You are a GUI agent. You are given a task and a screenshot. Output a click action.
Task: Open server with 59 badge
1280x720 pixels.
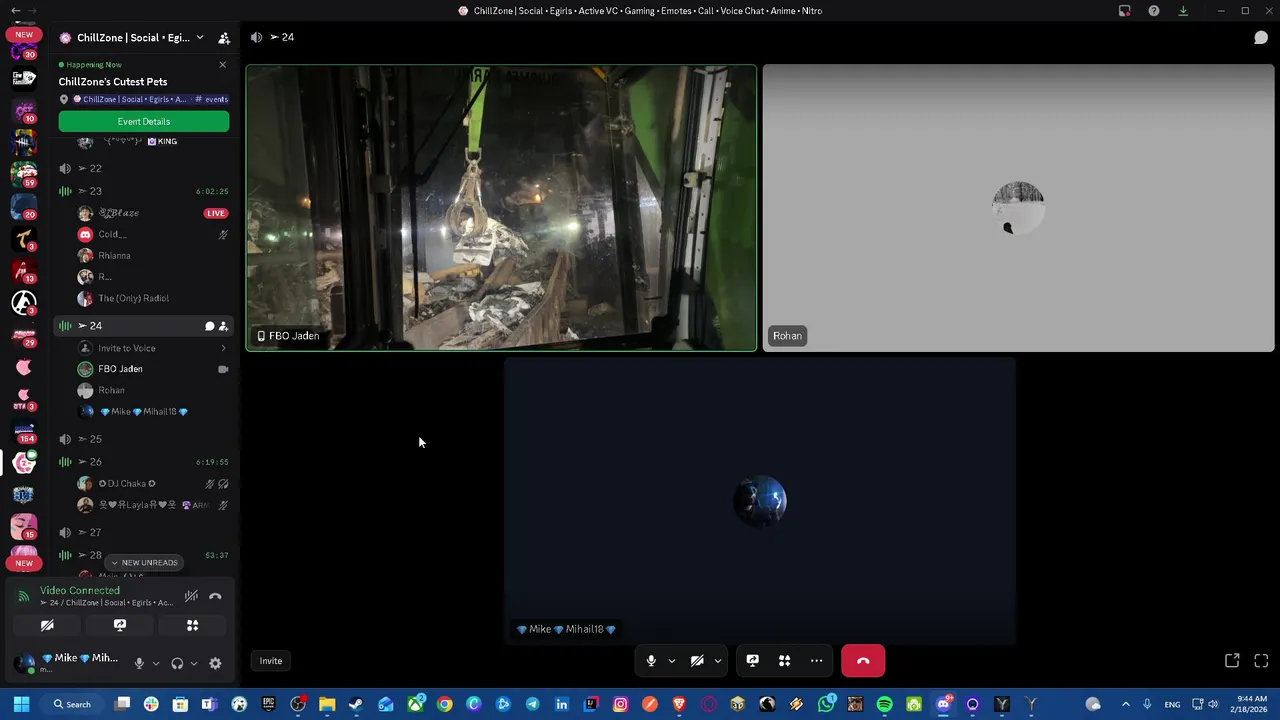(24, 174)
